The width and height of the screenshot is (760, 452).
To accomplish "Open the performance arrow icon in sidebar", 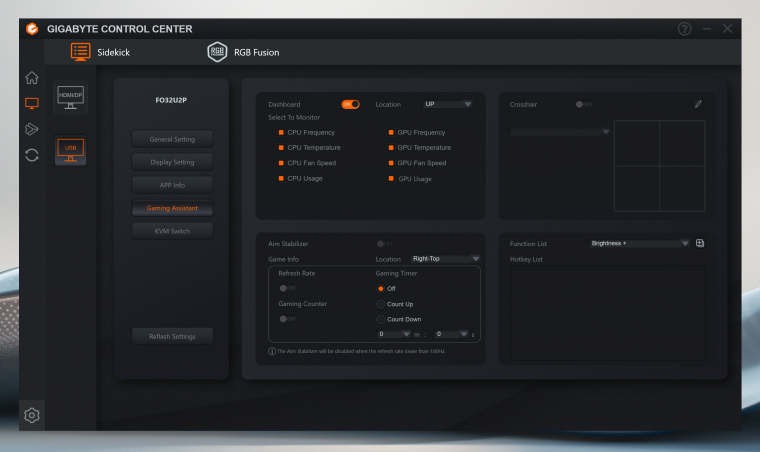I will [x=32, y=129].
